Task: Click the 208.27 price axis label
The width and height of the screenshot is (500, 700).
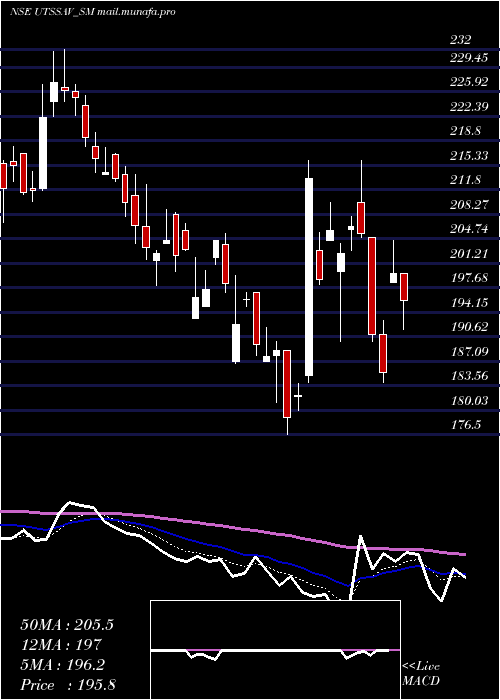Action: pos(469,204)
